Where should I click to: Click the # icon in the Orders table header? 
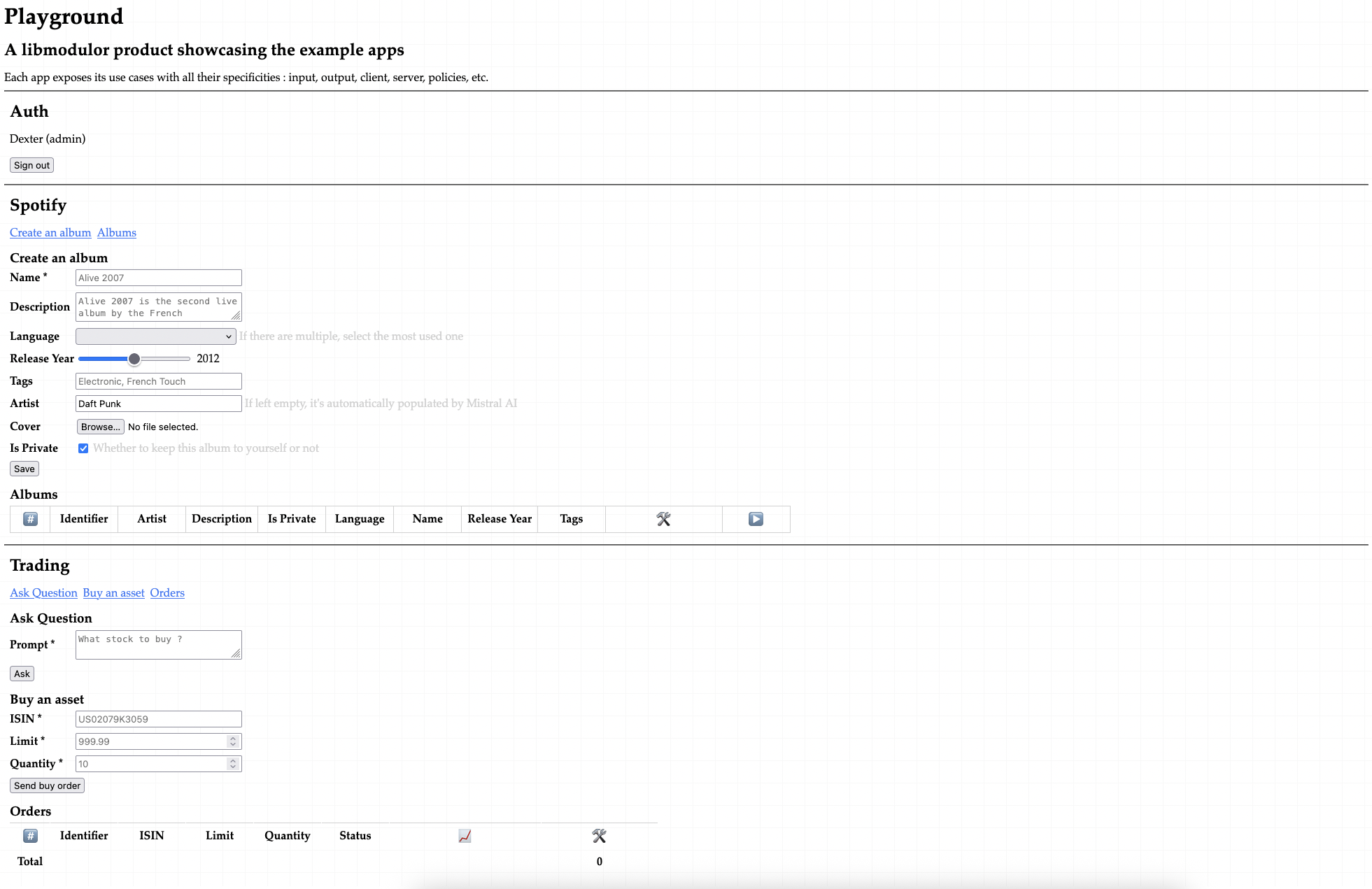[x=30, y=836]
